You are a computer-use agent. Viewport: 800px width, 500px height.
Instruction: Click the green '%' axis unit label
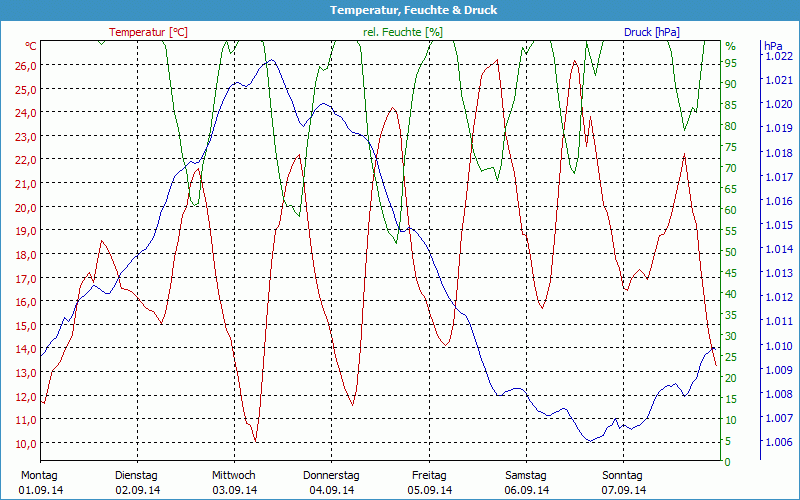[x=731, y=46]
